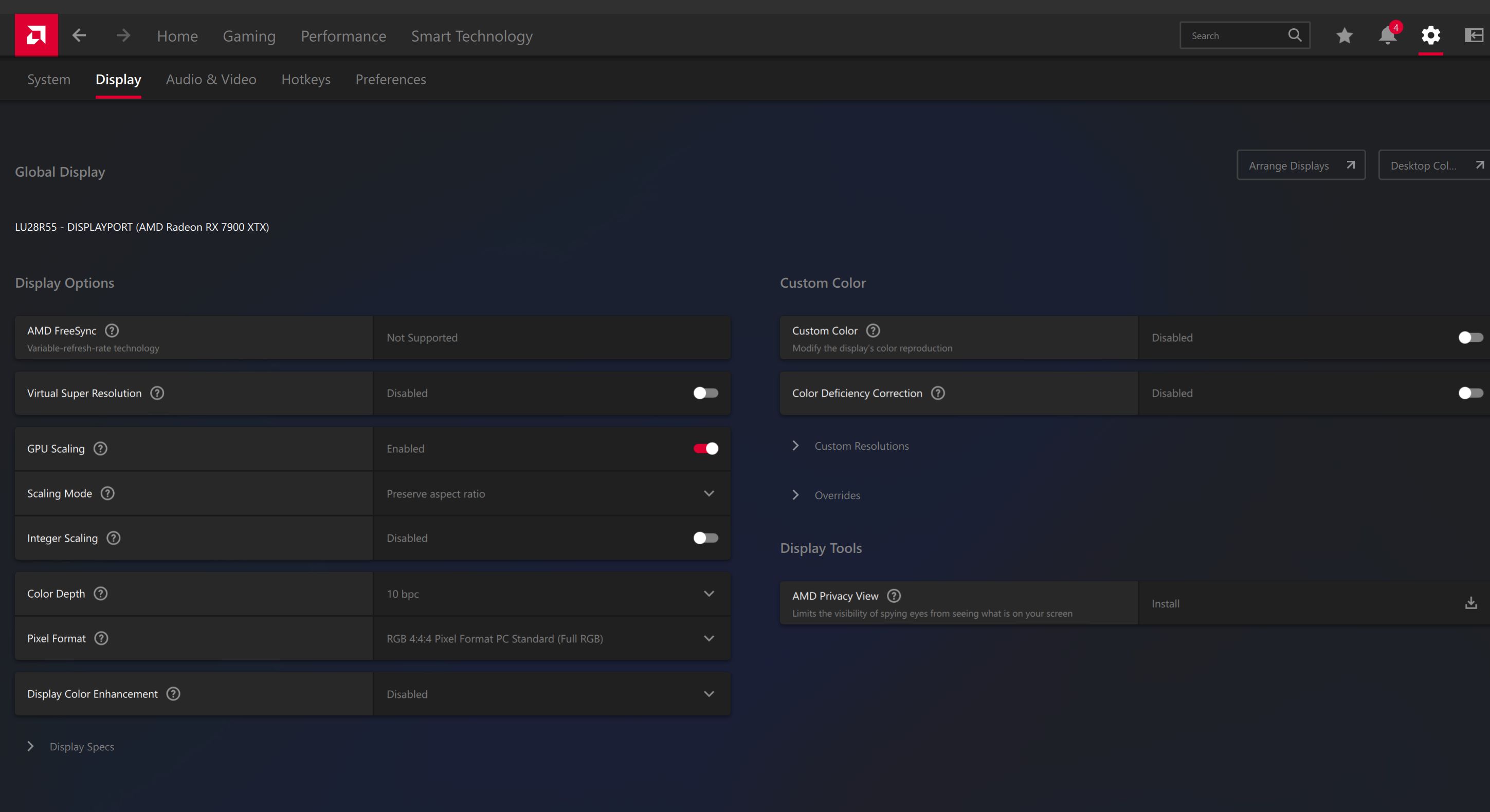Switch to System settings tab
1490x812 pixels.
coord(48,79)
